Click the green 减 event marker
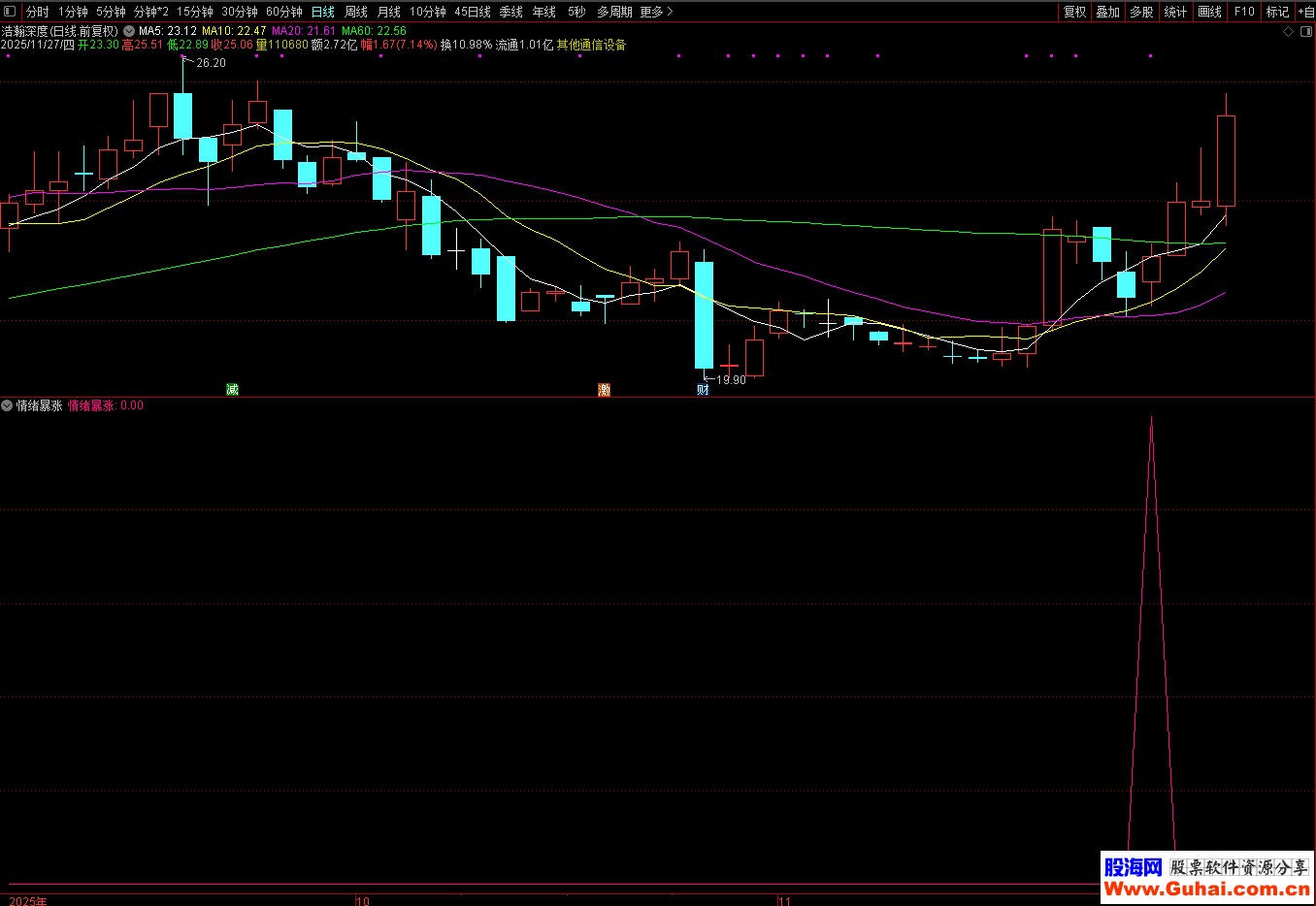This screenshot has height=906, width=1316. 232,390
